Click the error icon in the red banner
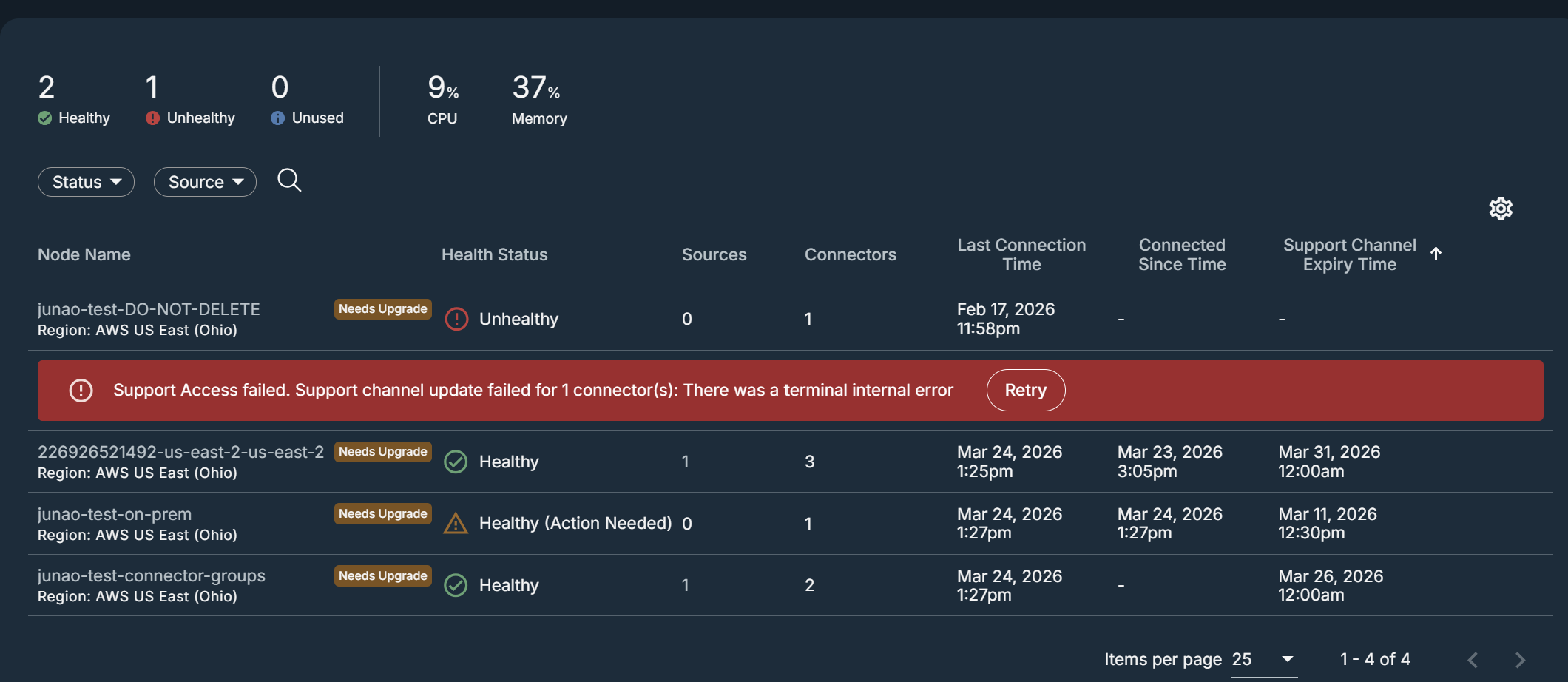Viewport: 1568px width, 682px height. [x=81, y=391]
